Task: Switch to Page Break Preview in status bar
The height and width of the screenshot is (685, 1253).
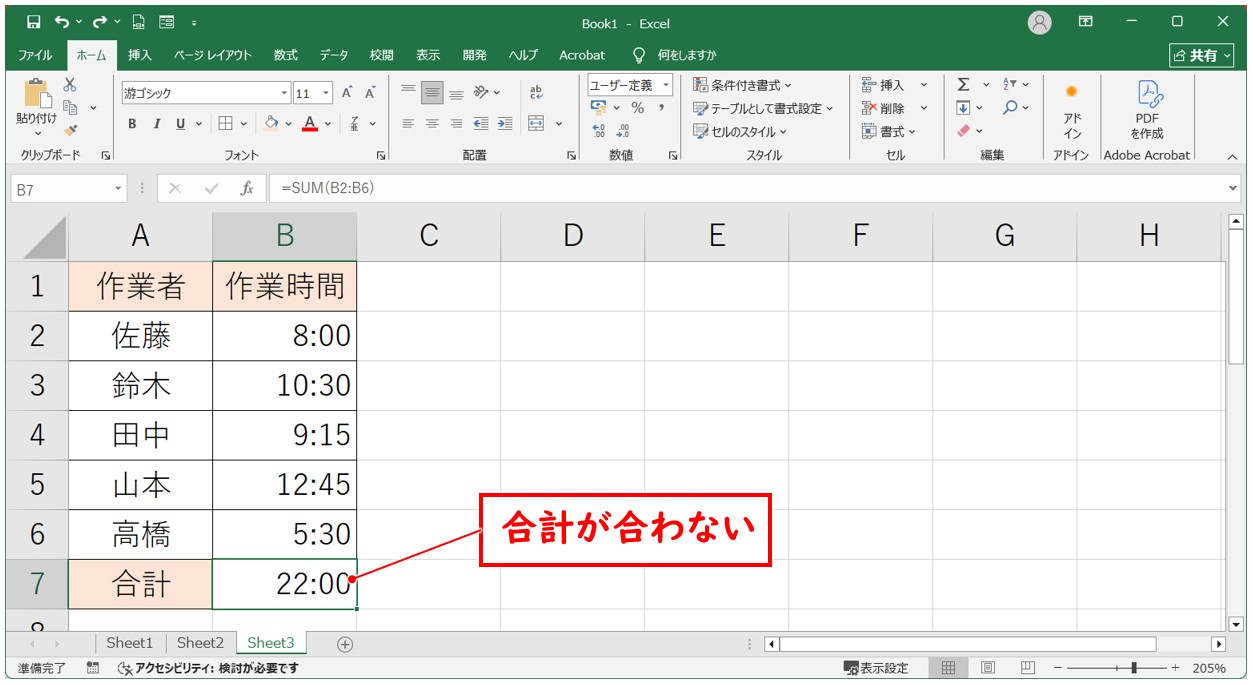Action: coord(1027,668)
